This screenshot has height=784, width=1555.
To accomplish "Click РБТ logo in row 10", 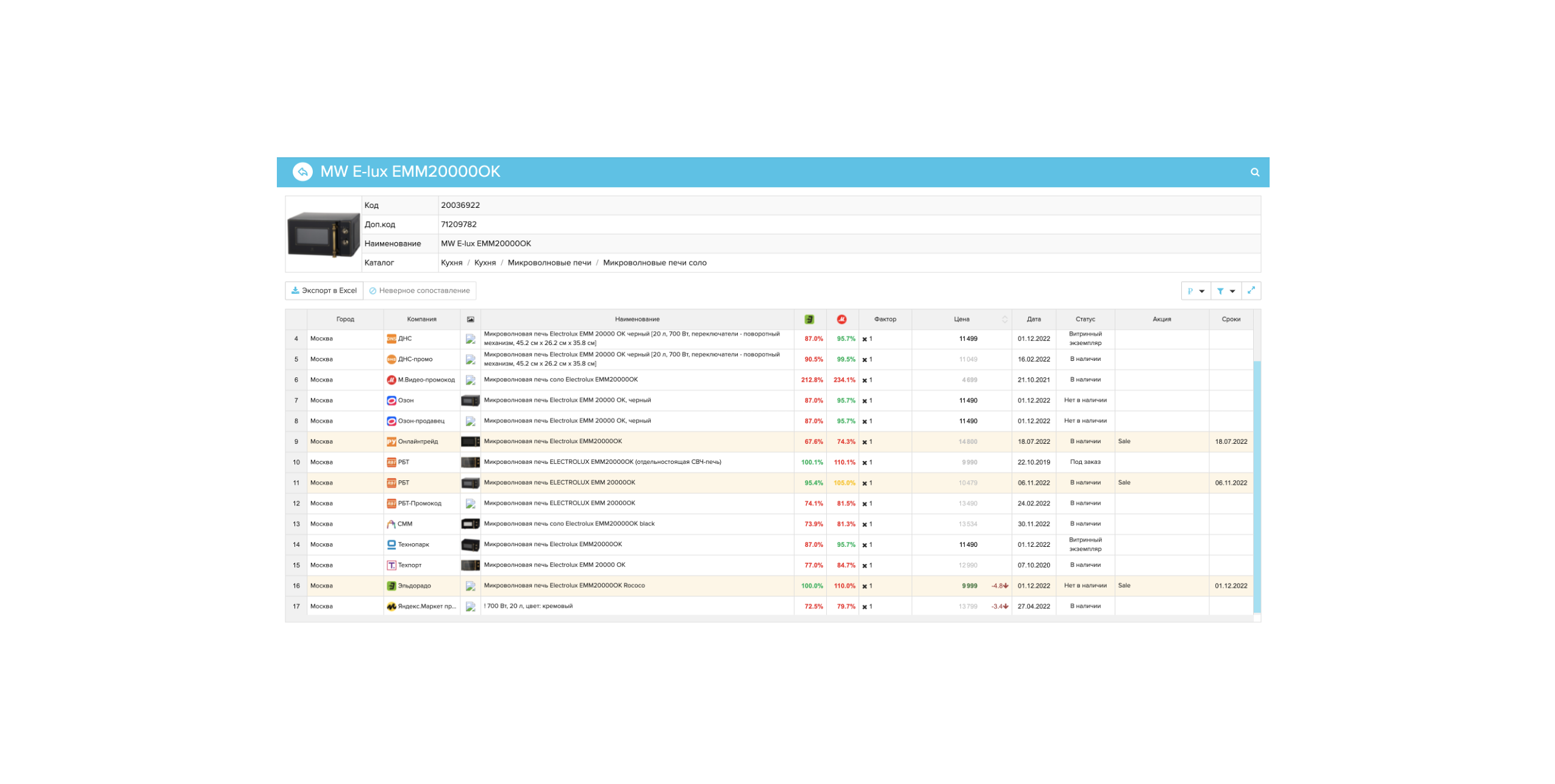I will tap(391, 462).
